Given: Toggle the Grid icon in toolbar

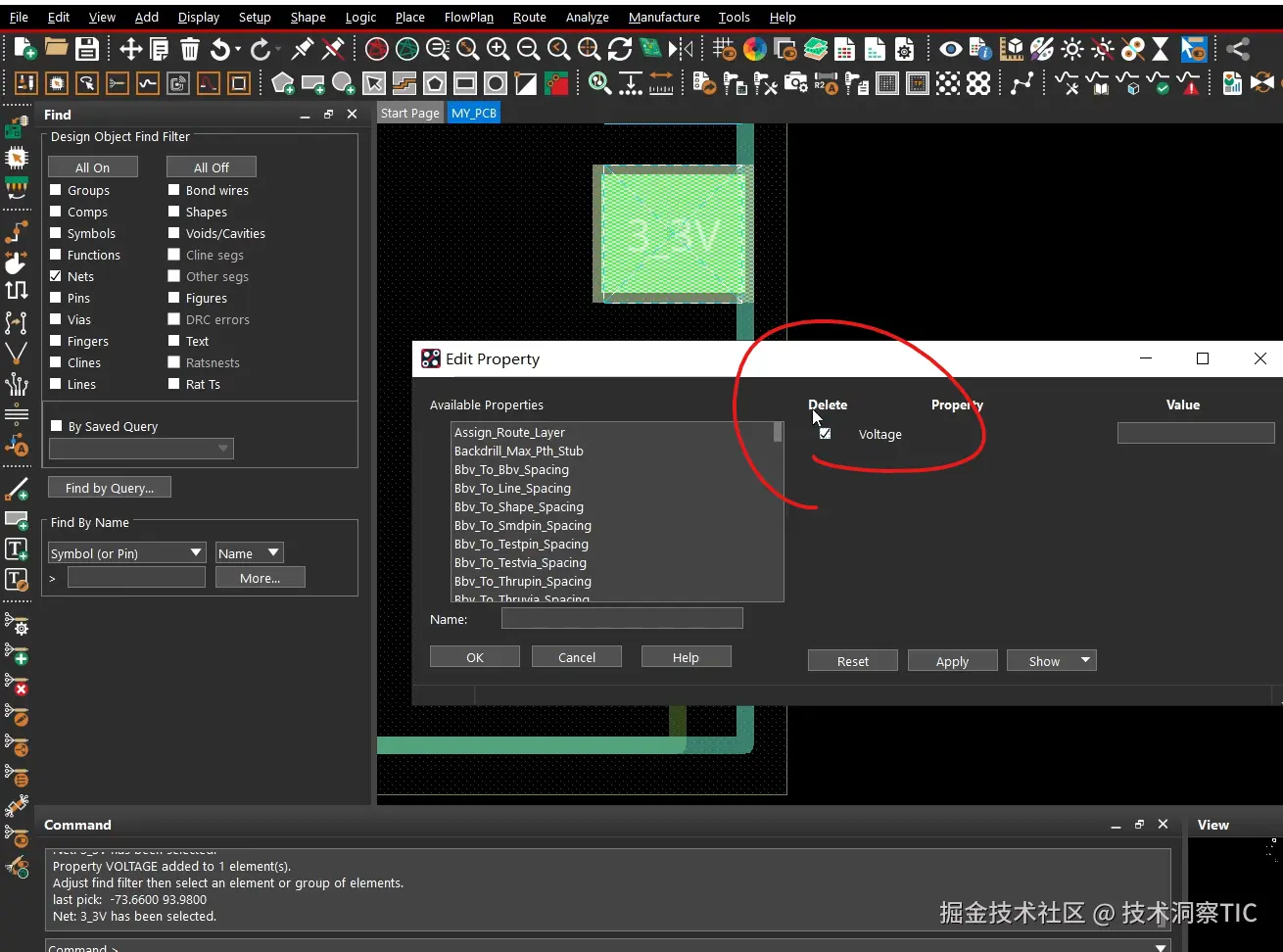Looking at the screenshot, I should click(724, 49).
